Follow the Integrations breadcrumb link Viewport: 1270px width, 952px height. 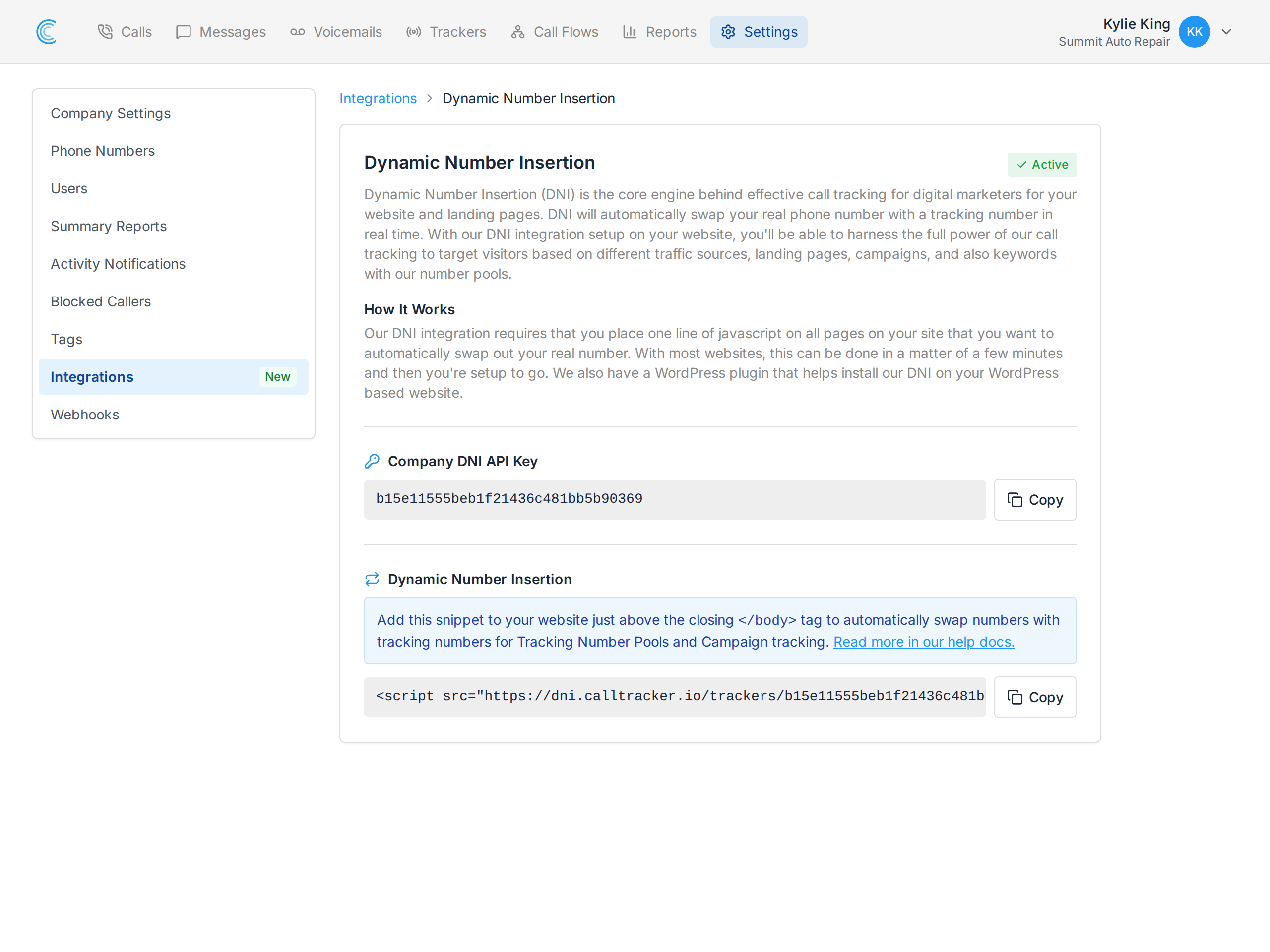pyautogui.click(x=378, y=98)
